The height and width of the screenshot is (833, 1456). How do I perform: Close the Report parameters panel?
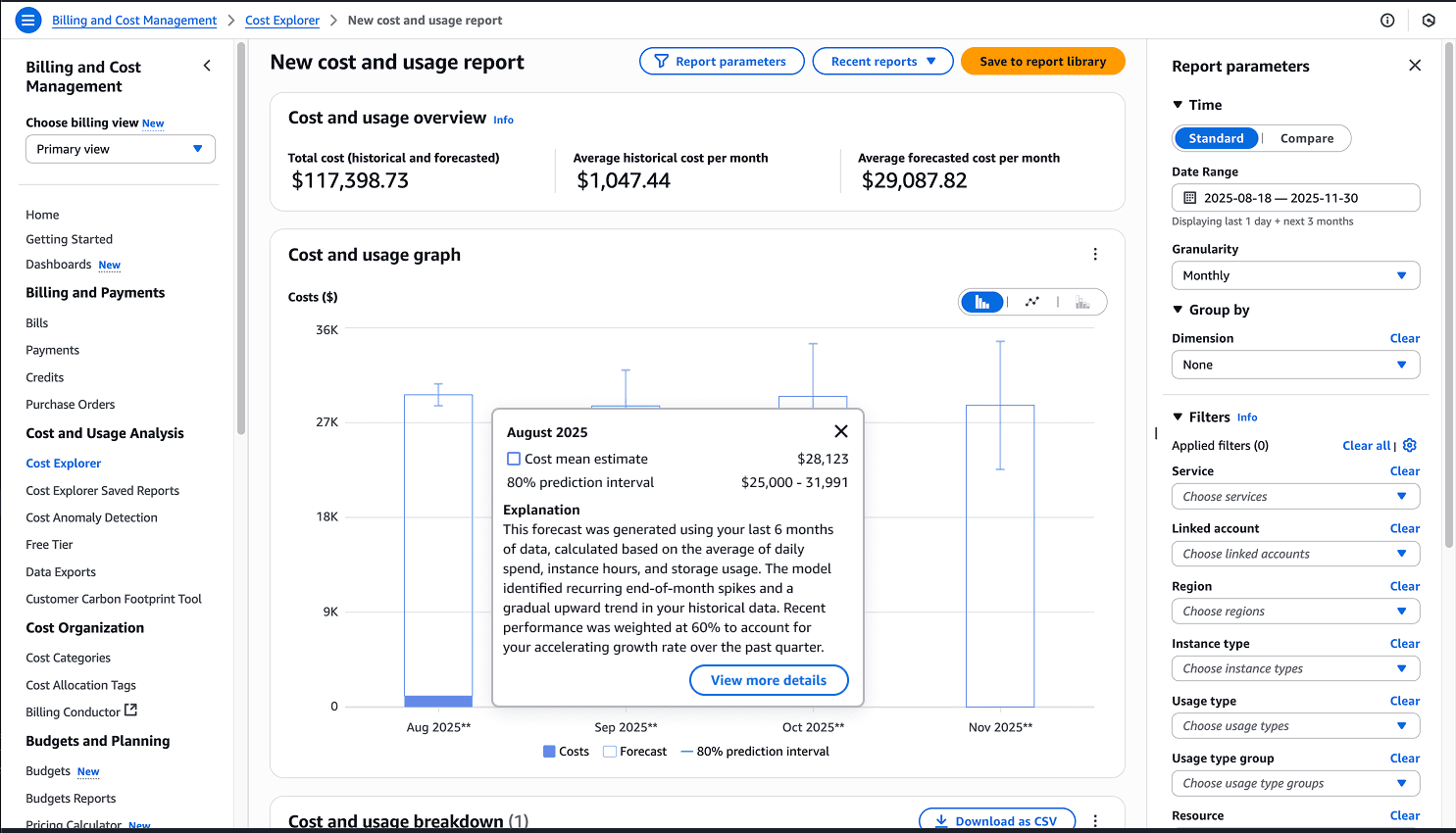[x=1415, y=66]
